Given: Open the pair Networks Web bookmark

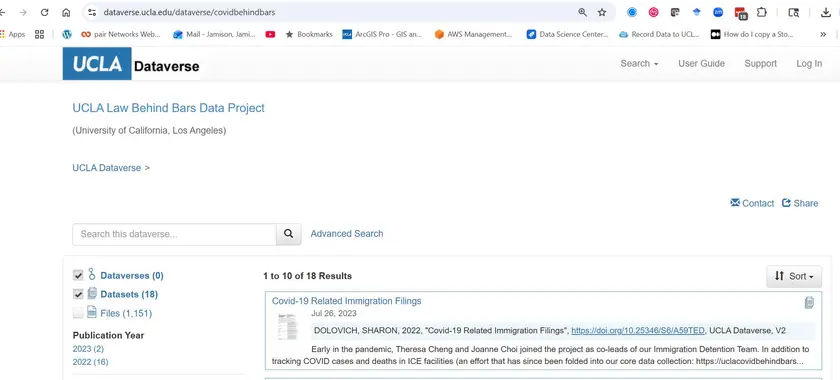Looking at the screenshot, I should (x=121, y=34).
